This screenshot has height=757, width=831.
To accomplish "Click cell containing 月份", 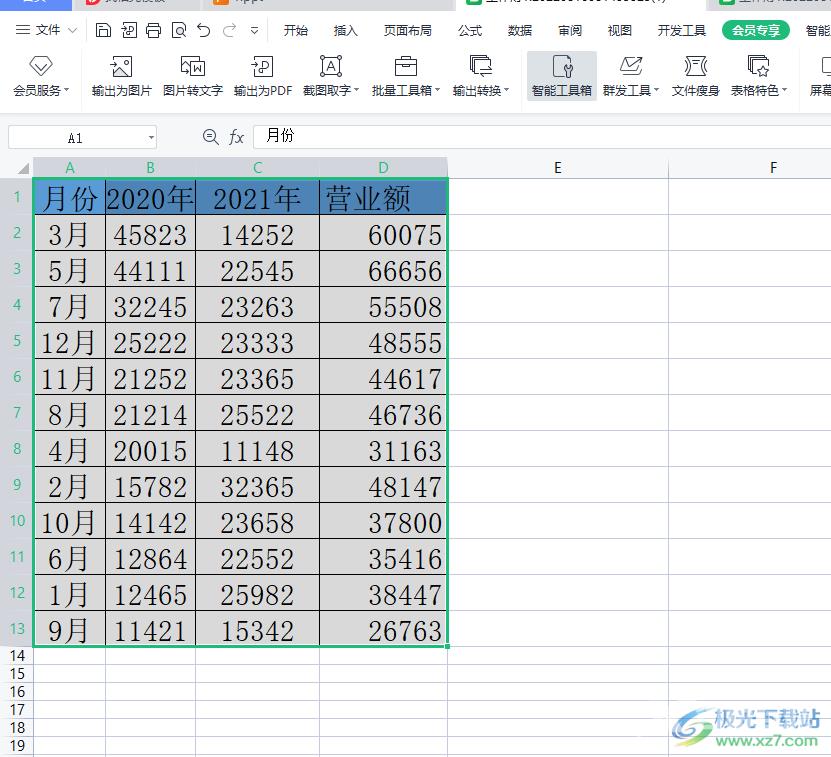I will coord(69,197).
